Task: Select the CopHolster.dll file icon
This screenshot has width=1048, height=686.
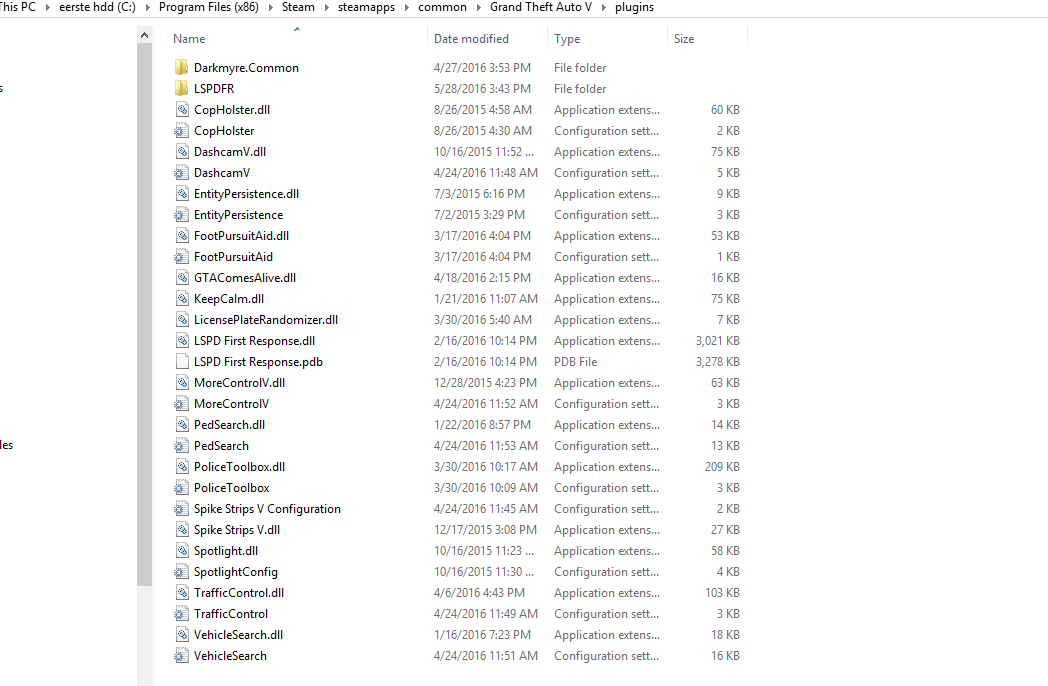Action: coord(181,110)
